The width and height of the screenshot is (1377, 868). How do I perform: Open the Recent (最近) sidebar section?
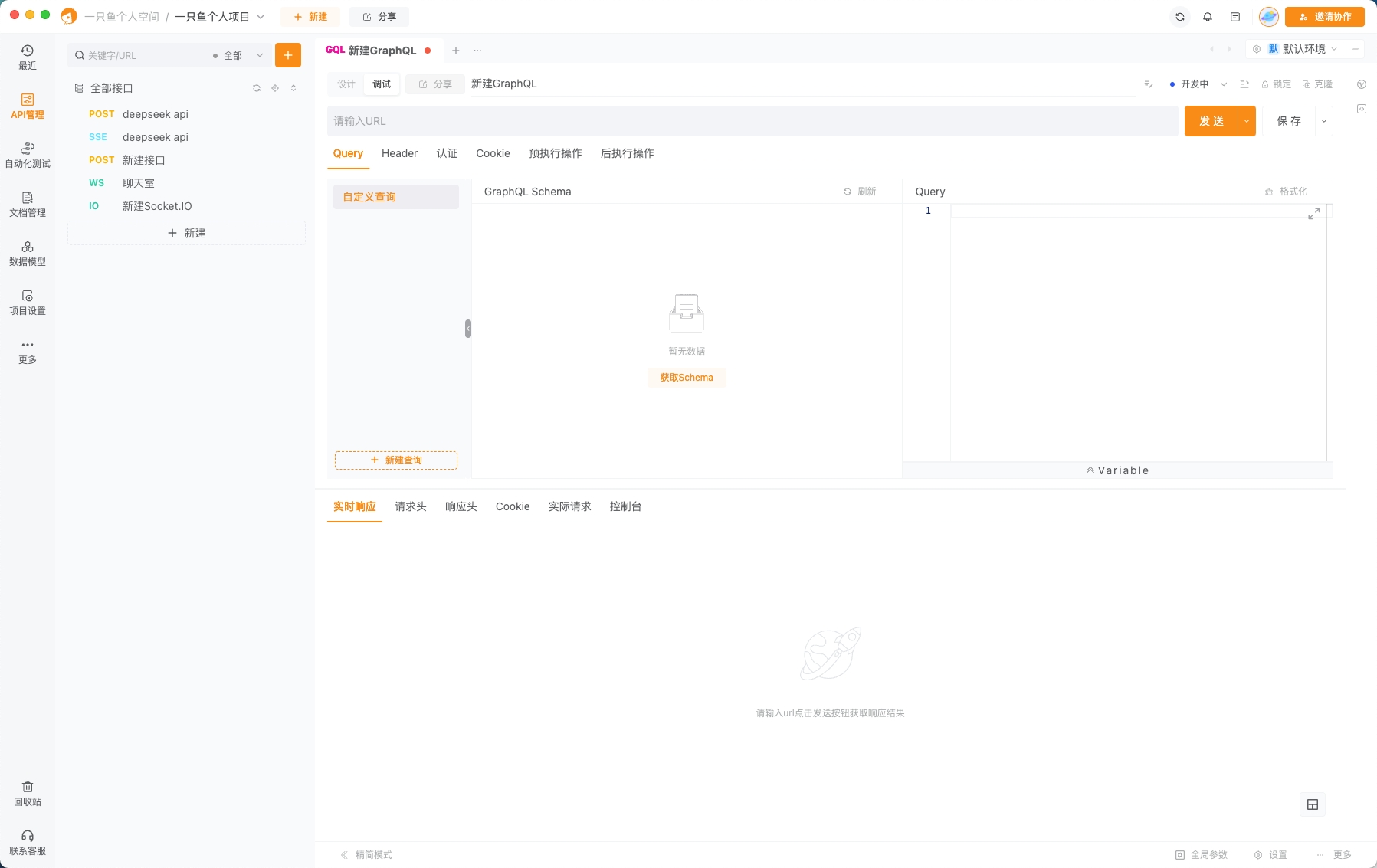[x=28, y=57]
